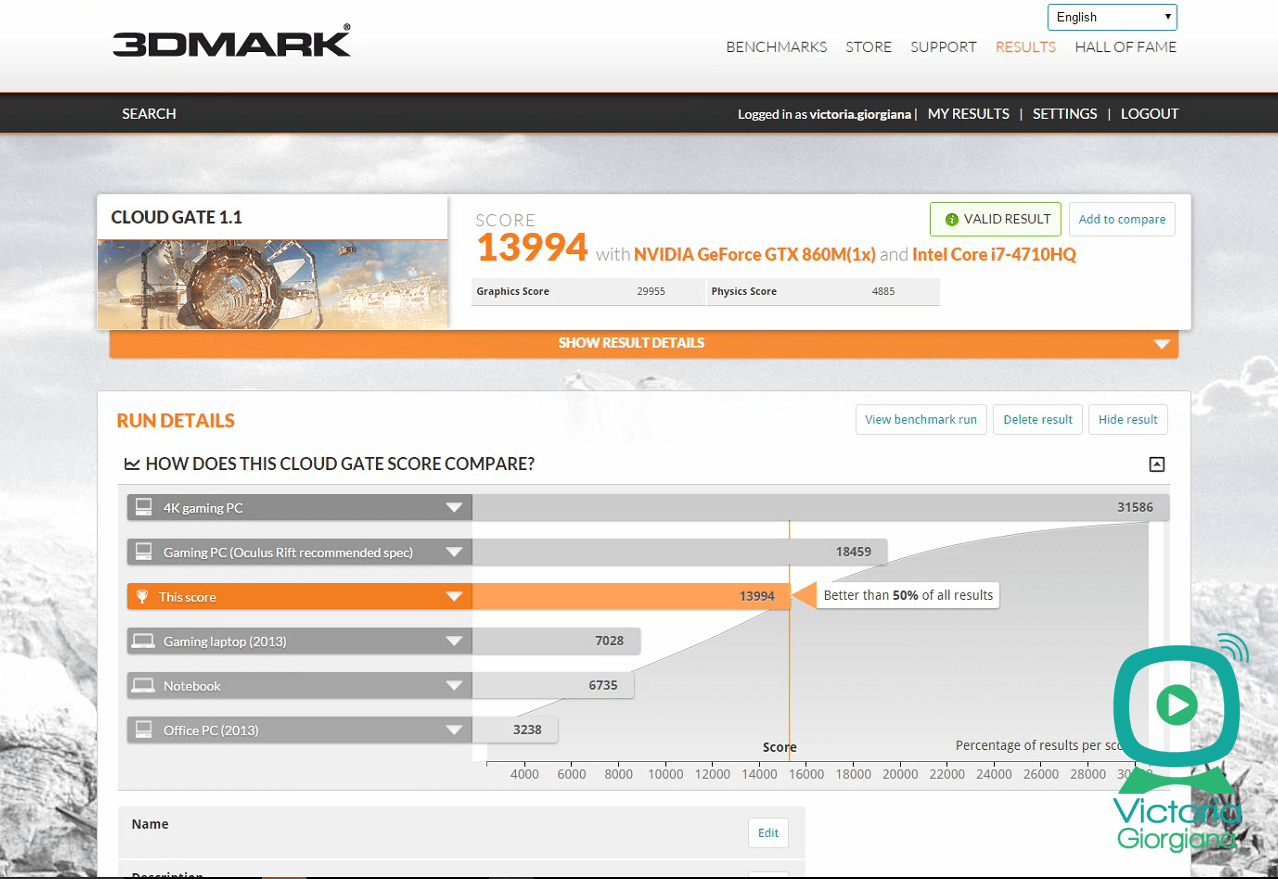The width and height of the screenshot is (1278, 879).
Task: Open the Support menu item
Action: [943, 47]
